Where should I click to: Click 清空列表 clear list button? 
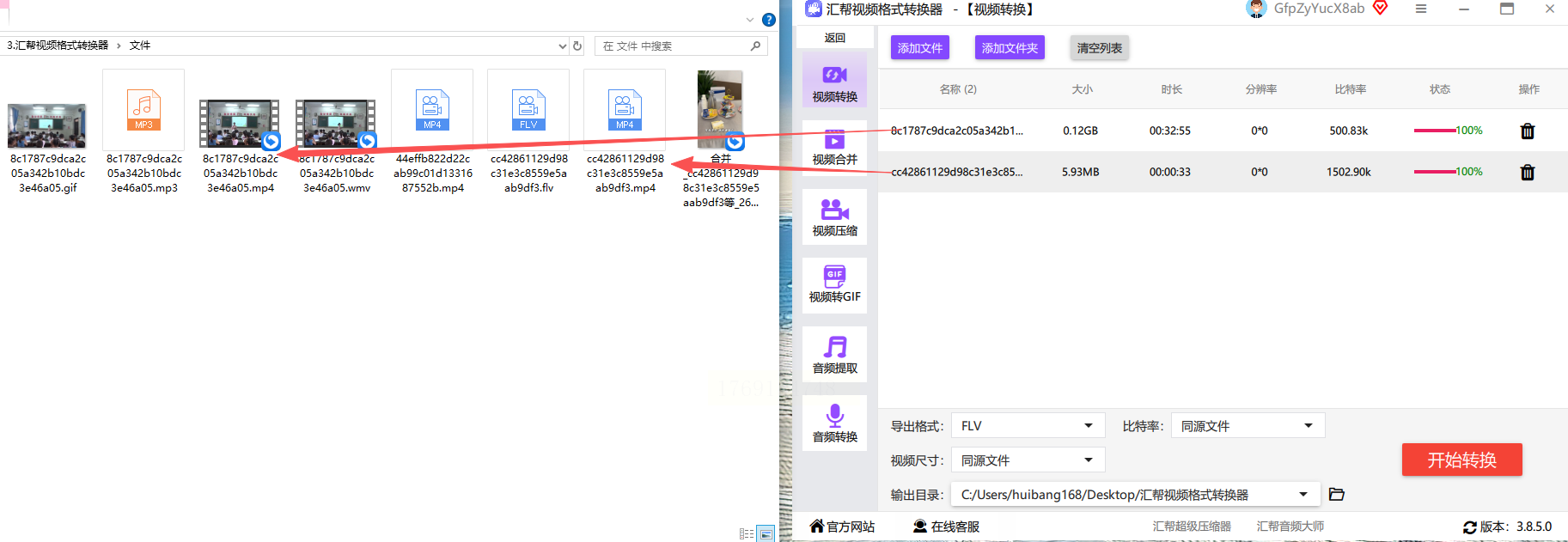coord(1099,48)
